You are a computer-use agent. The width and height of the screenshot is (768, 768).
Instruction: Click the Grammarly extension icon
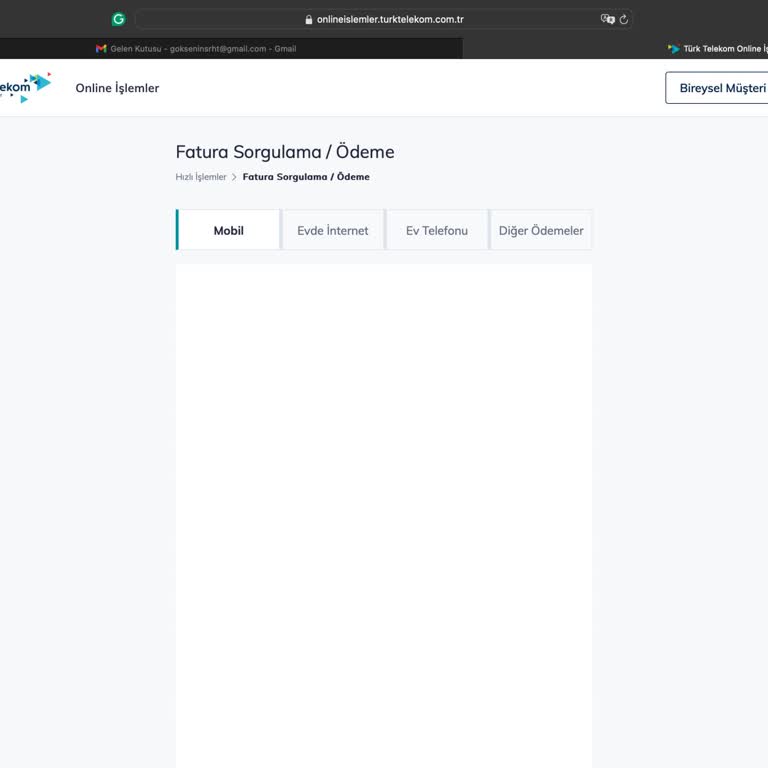[118, 19]
